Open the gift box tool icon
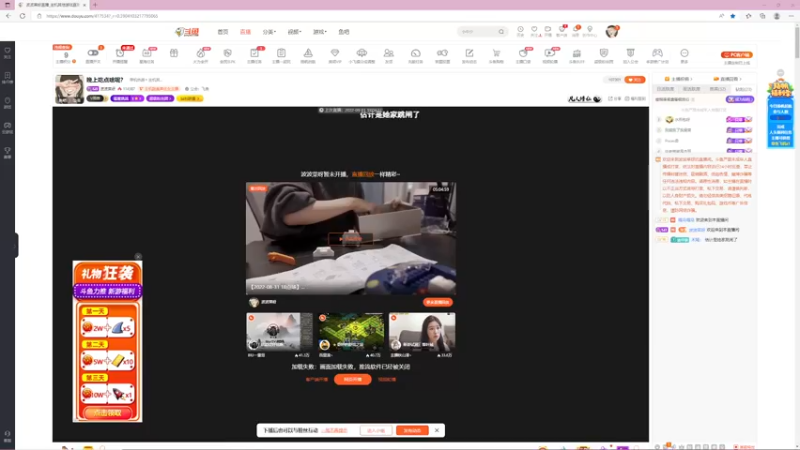 174,54
